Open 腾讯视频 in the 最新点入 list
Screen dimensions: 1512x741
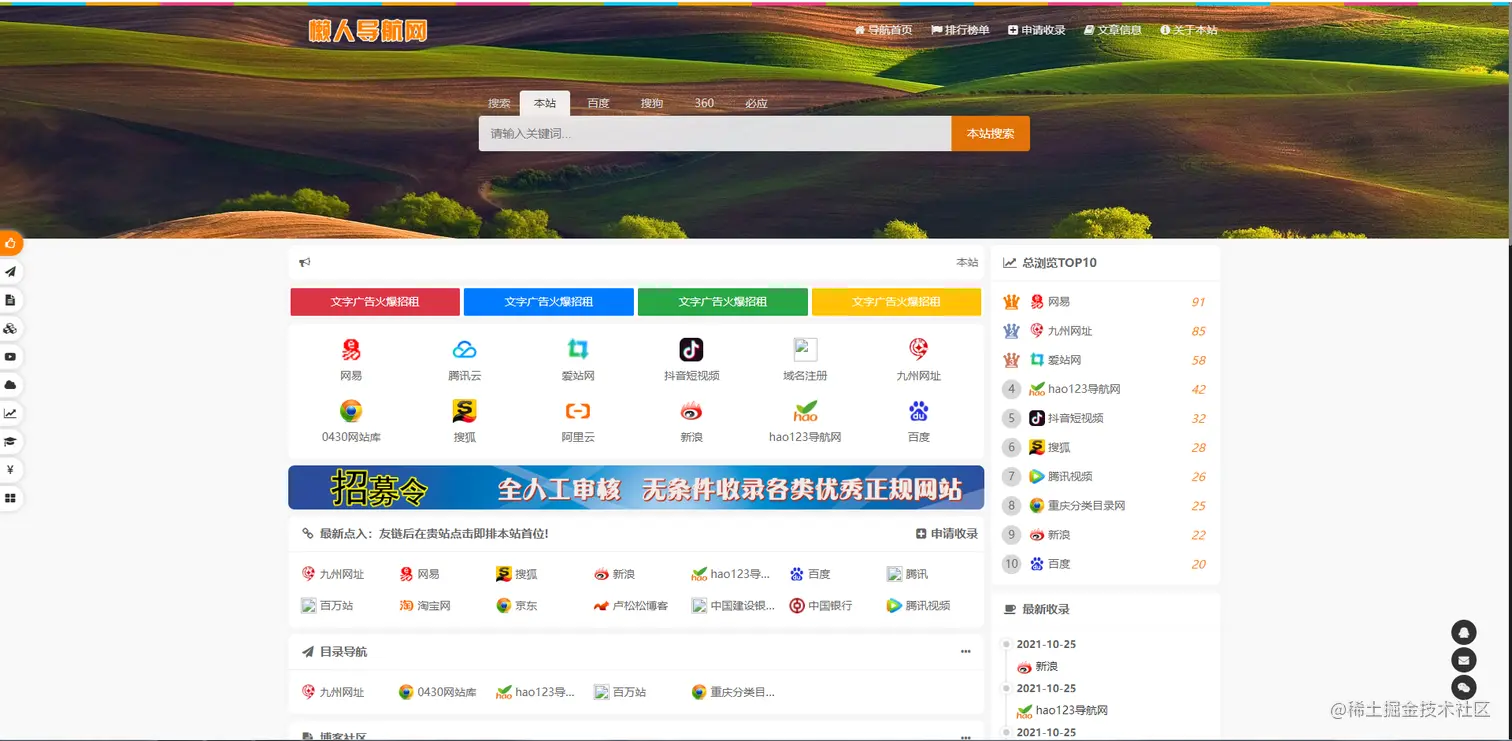[x=918, y=605]
